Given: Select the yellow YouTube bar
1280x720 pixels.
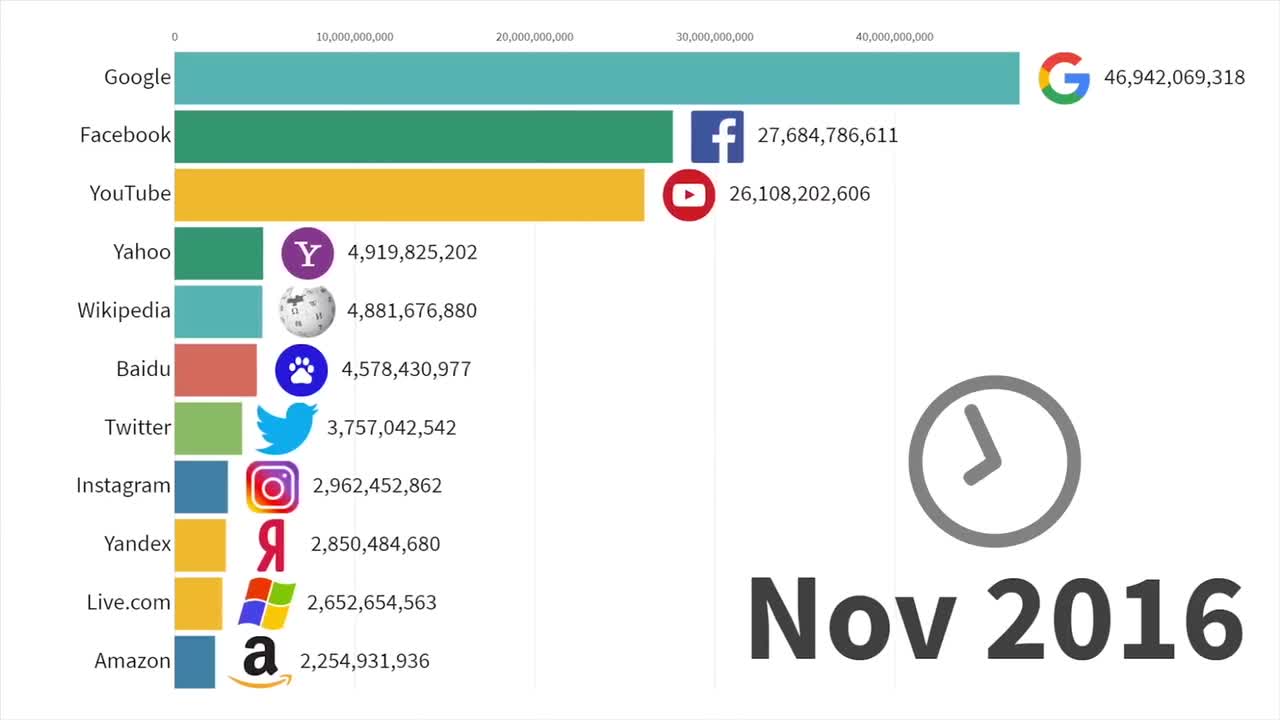Looking at the screenshot, I should [x=409, y=194].
